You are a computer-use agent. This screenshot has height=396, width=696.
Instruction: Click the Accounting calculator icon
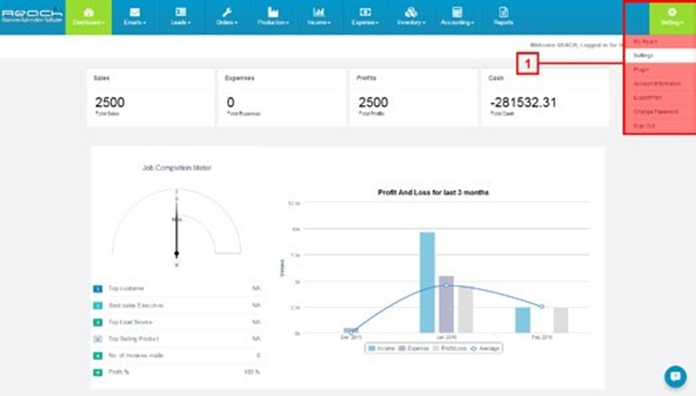(x=457, y=12)
